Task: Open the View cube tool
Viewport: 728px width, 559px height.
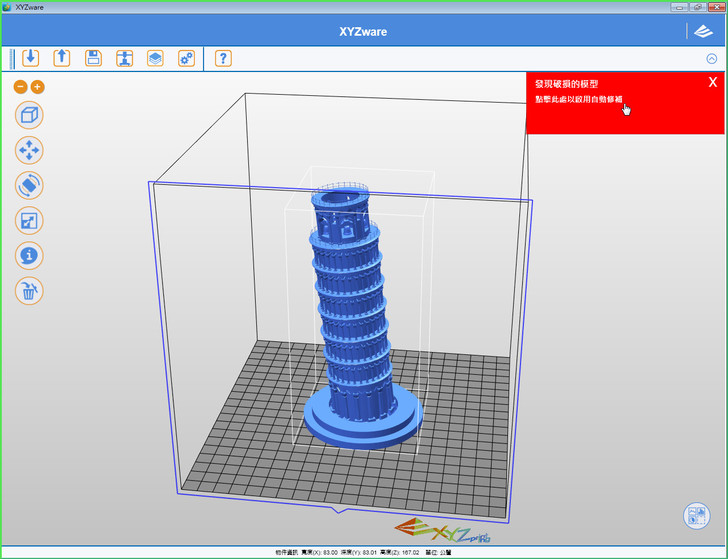Action: point(29,115)
